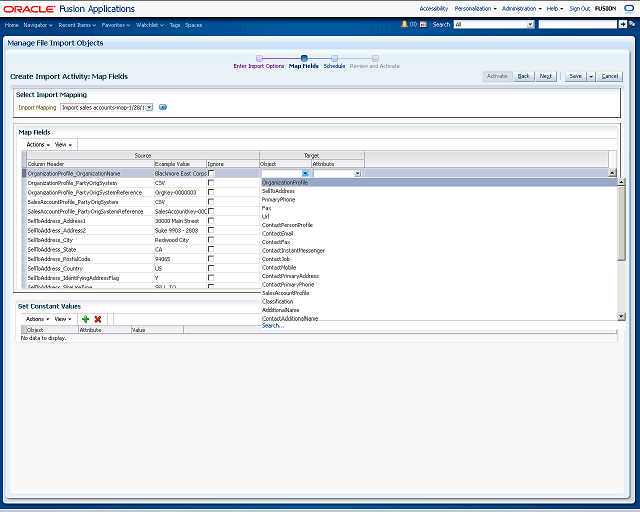Open the Import Mapping dropdown
The image size is (640, 512).
pos(148,107)
